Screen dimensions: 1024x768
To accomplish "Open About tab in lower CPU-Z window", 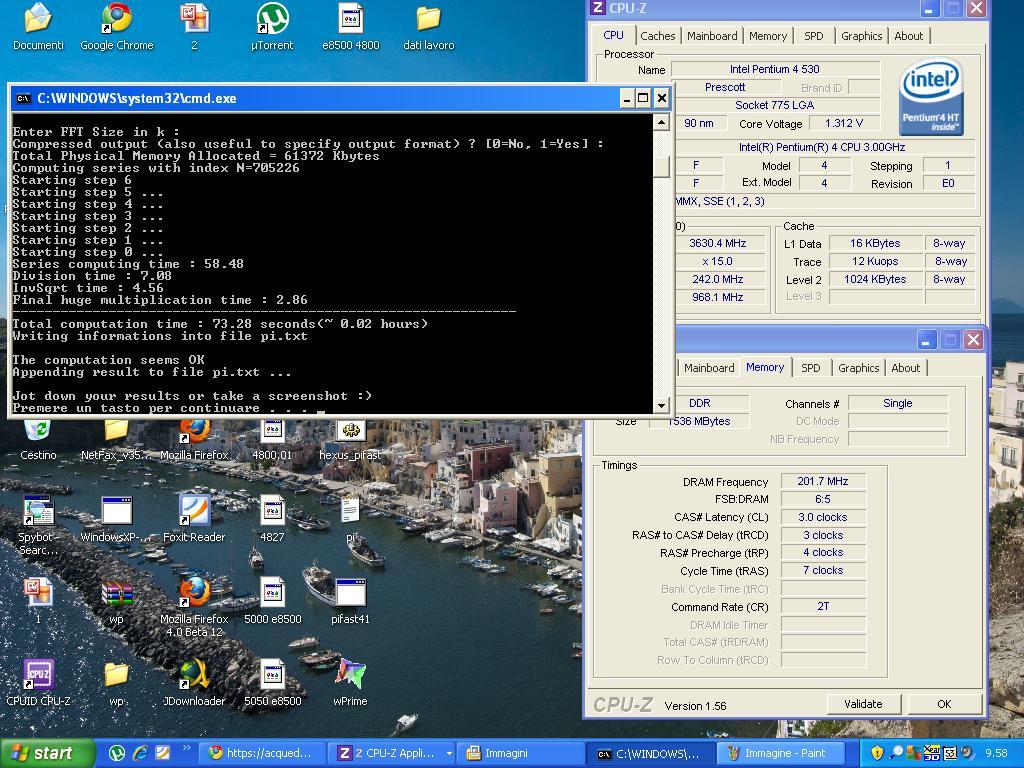I will coord(905,368).
